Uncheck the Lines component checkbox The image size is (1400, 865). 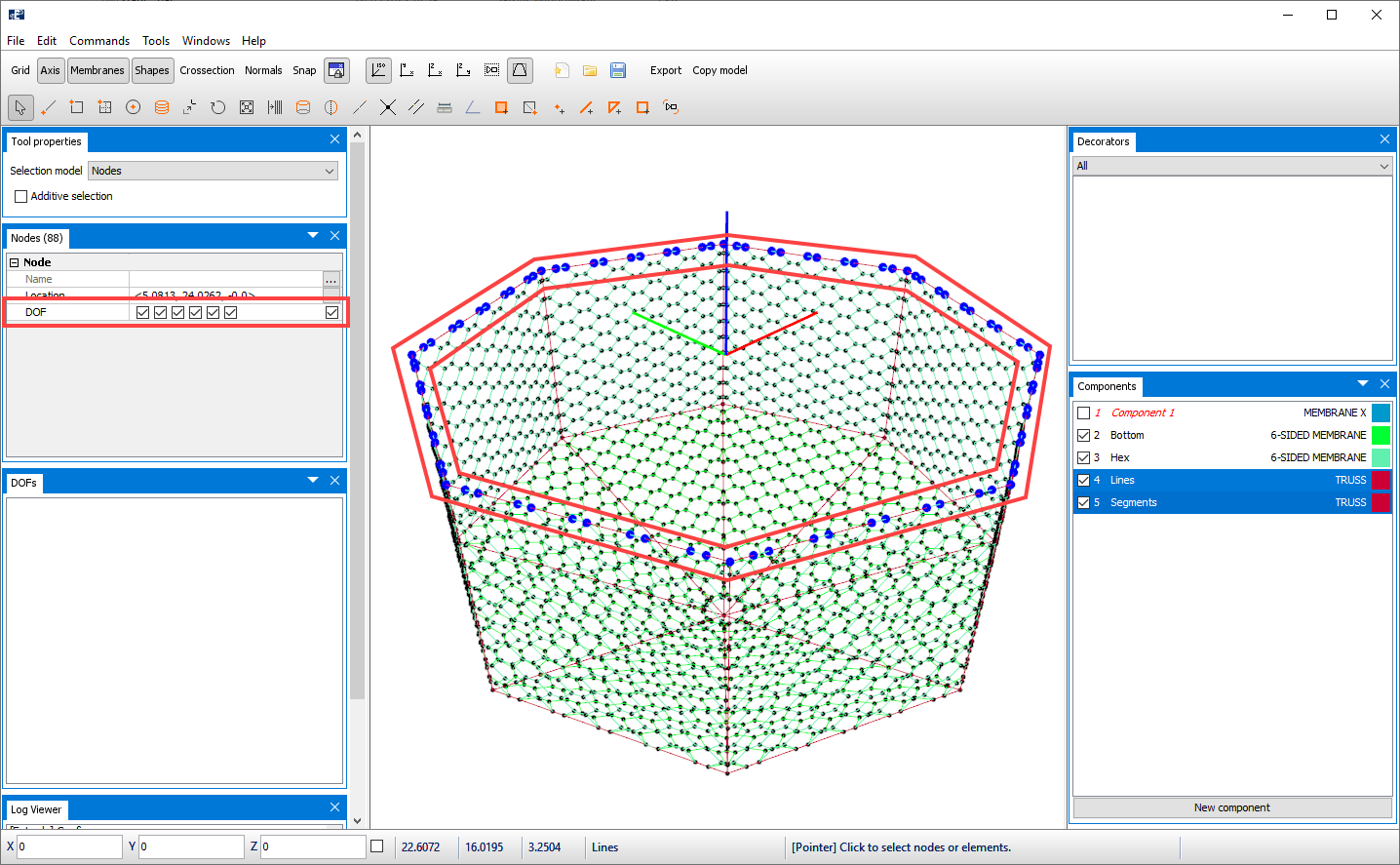pyautogui.click(x=1083, y=480)
